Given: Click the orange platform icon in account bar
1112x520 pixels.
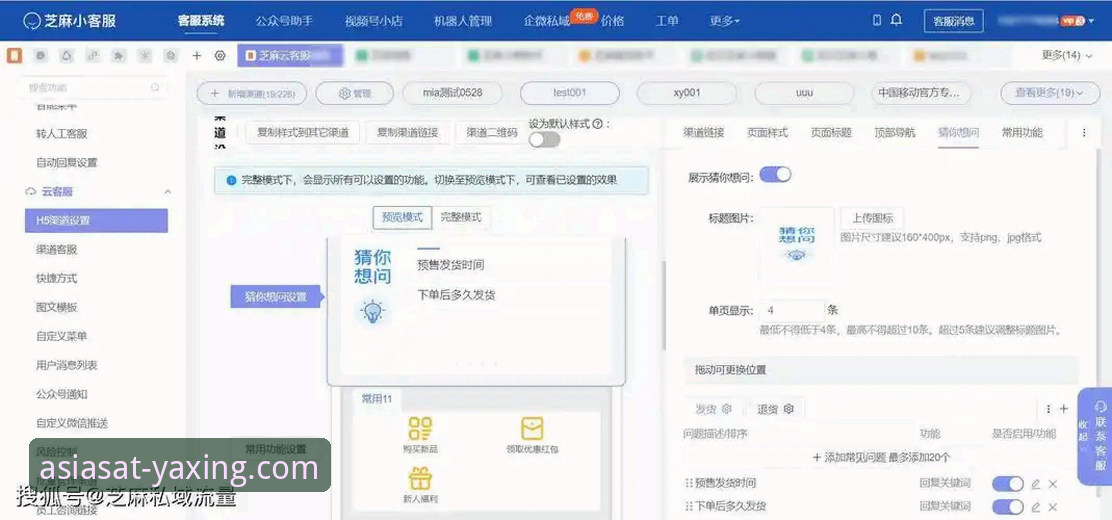Looking at the screenshot, I should tap(15, 55).
